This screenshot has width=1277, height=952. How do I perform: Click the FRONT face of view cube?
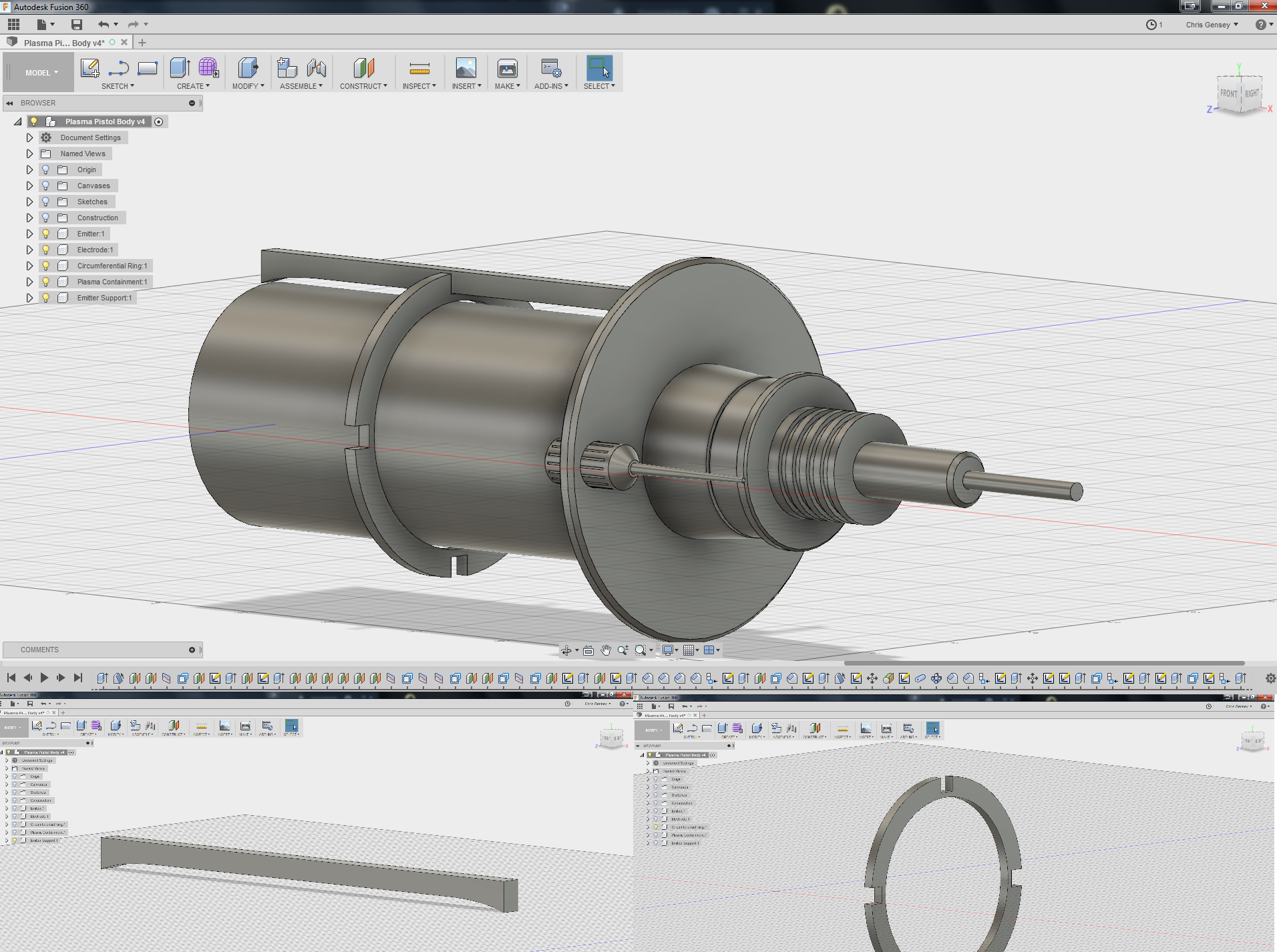coord(1228,93)
